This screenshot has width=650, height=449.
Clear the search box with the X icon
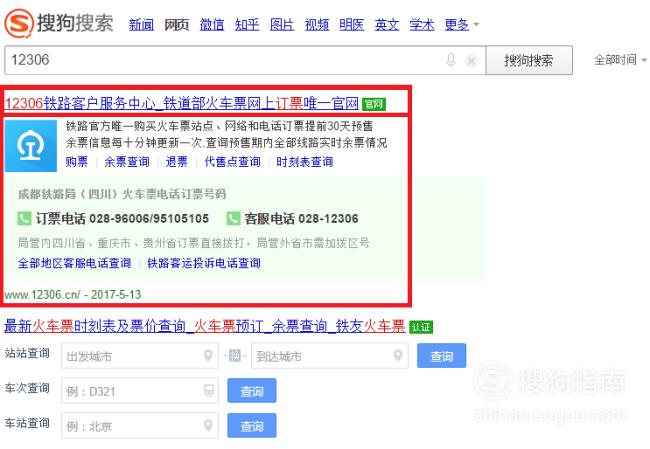click(471, 61)
